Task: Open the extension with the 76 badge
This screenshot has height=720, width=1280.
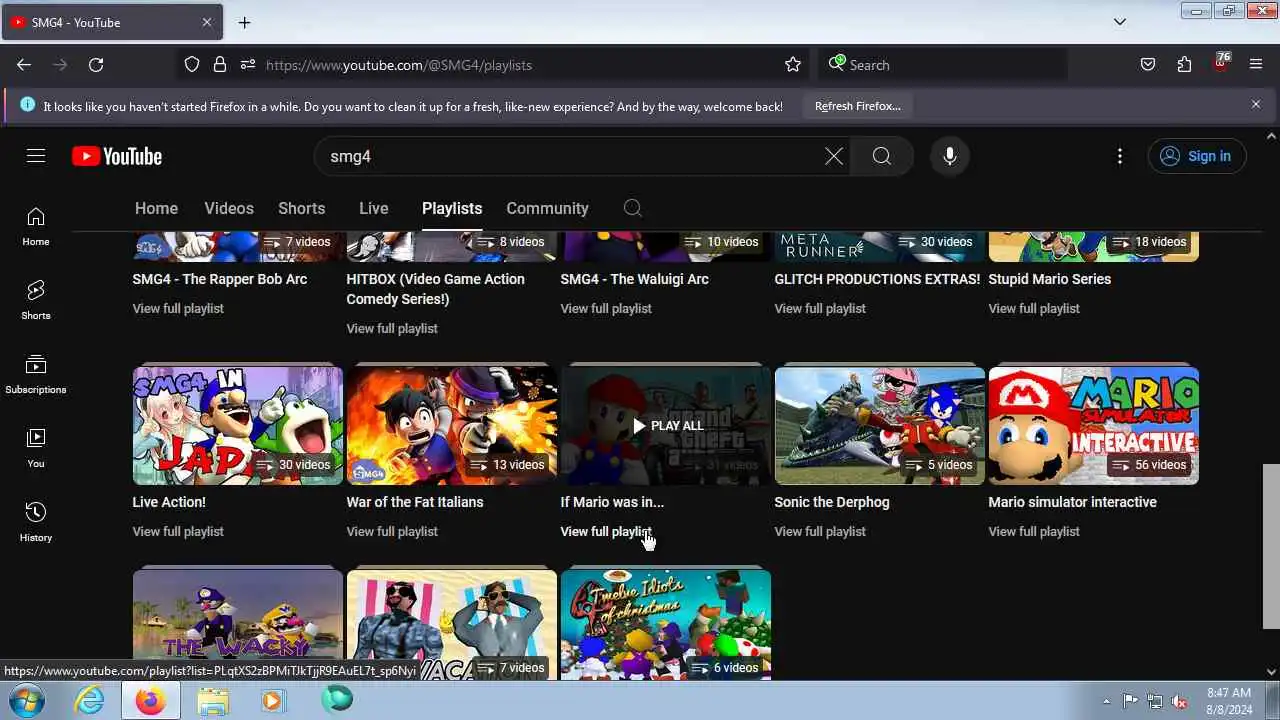Action: coord(1220,63)
